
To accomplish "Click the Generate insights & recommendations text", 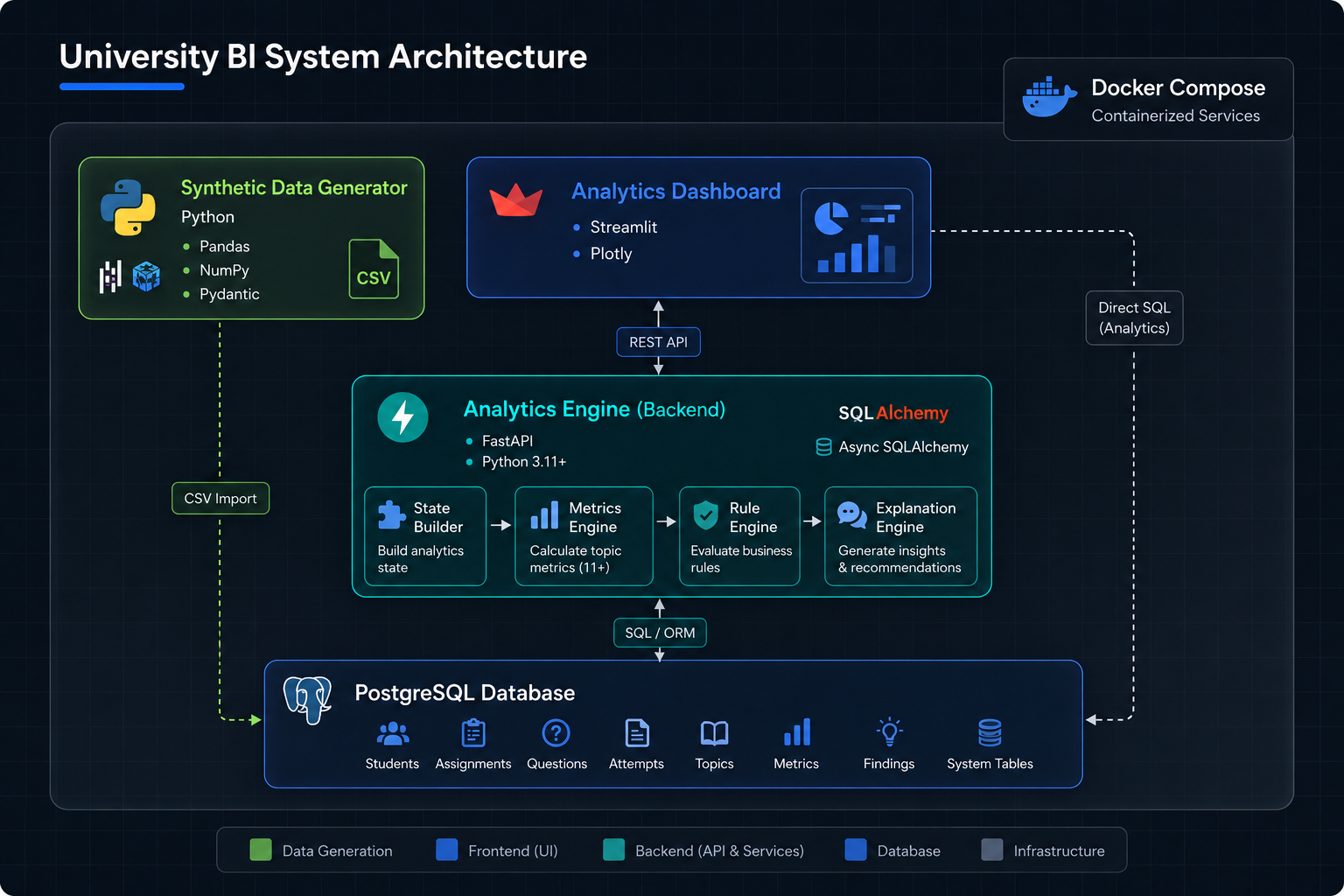I will tap(899, 559).
